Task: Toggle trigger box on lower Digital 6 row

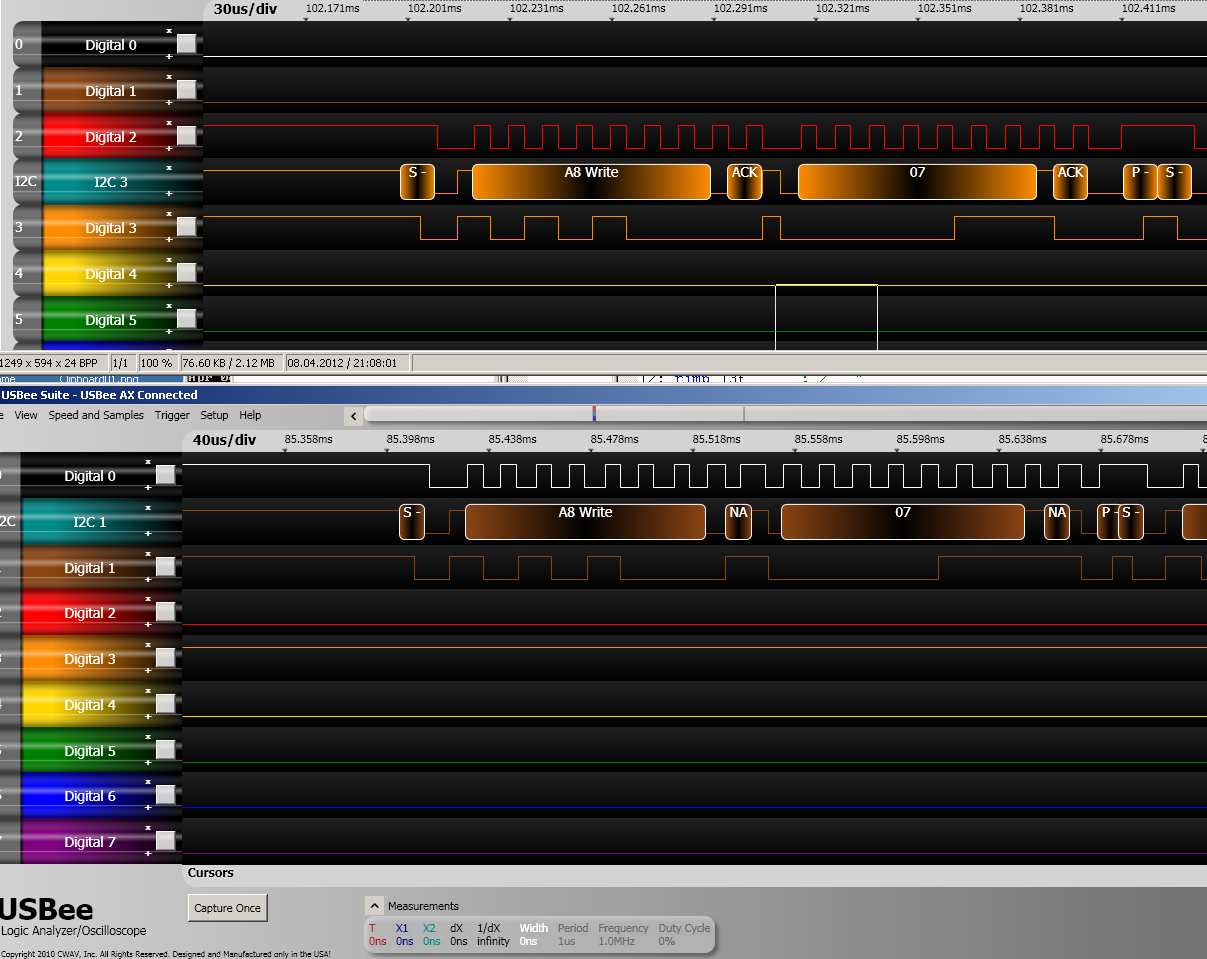Action: 165,795
